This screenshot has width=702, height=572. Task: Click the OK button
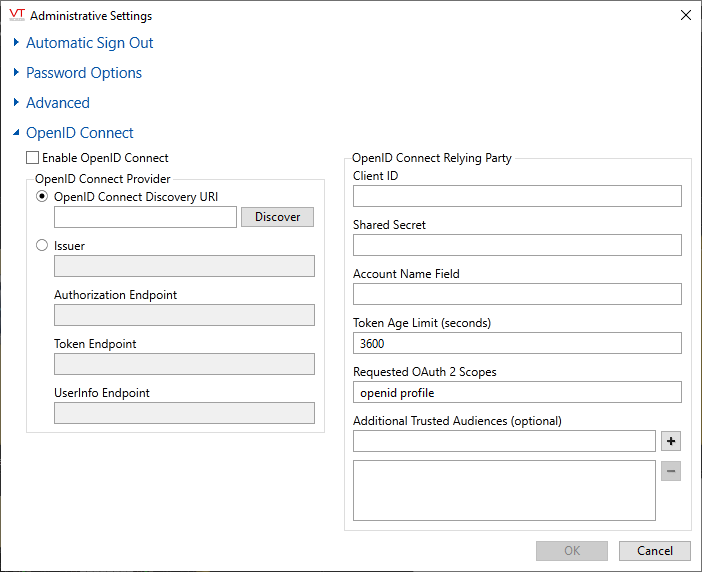[x=571, y=551]
